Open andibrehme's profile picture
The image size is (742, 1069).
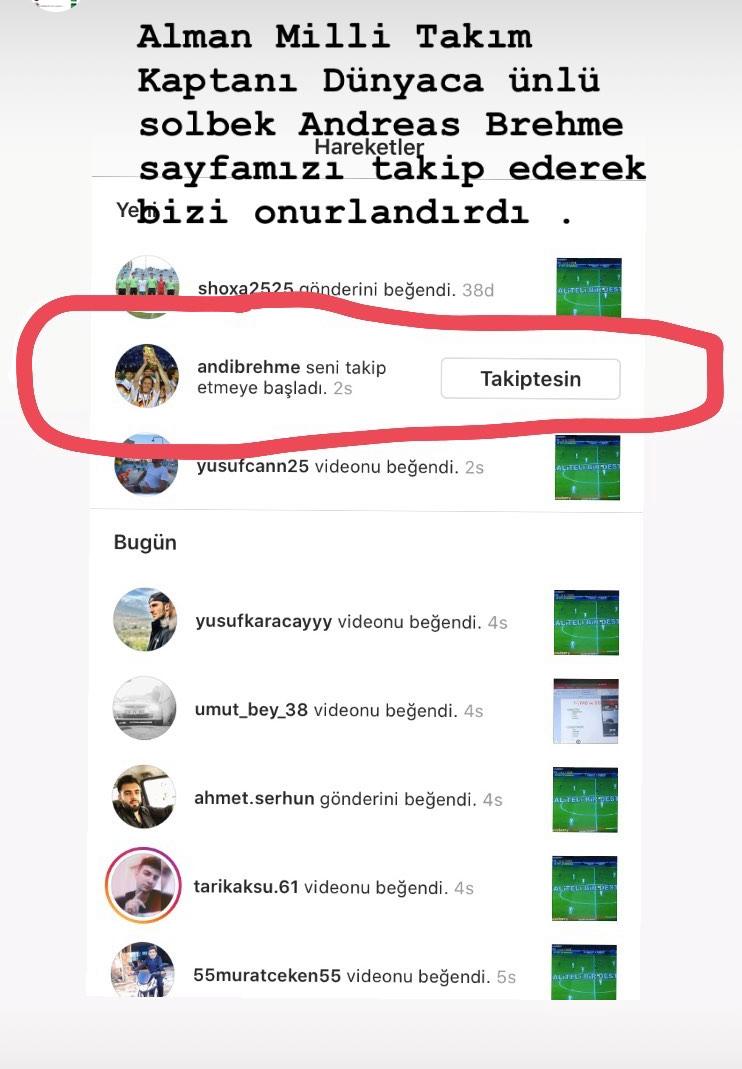coord(147,376)
